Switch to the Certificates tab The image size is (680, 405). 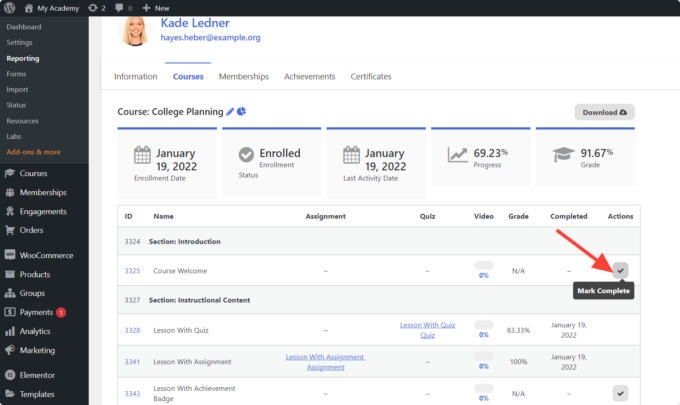click(x=370, y=76)
